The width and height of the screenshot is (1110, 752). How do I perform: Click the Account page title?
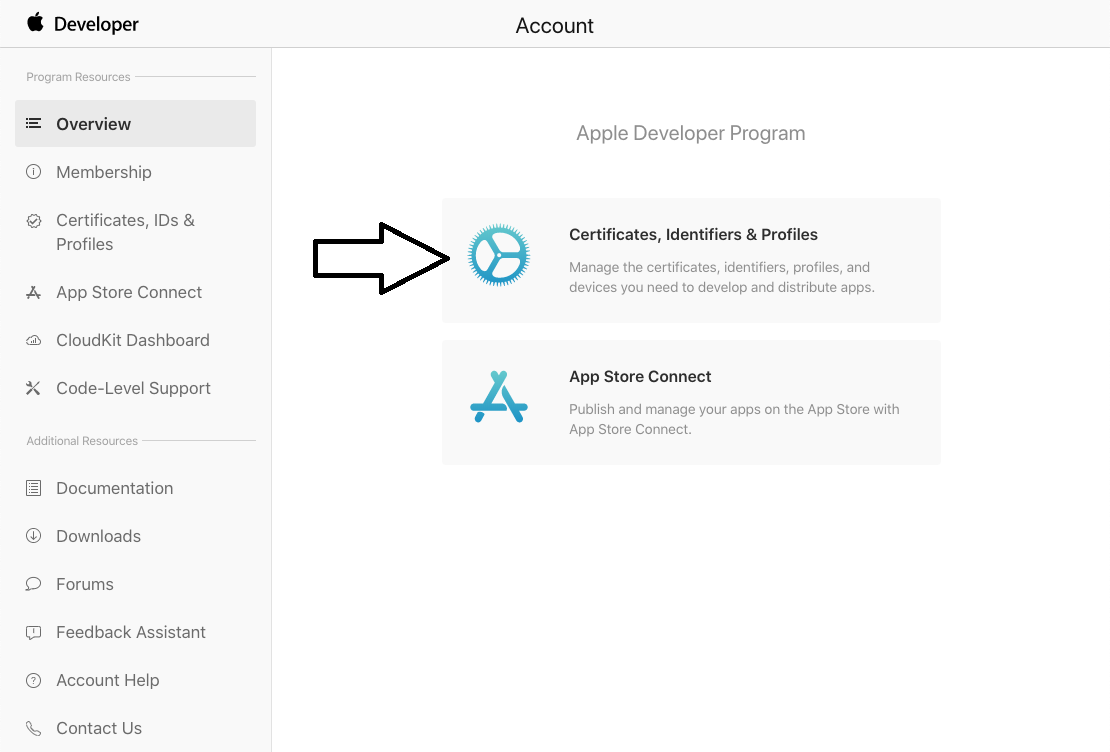[554, 26]
